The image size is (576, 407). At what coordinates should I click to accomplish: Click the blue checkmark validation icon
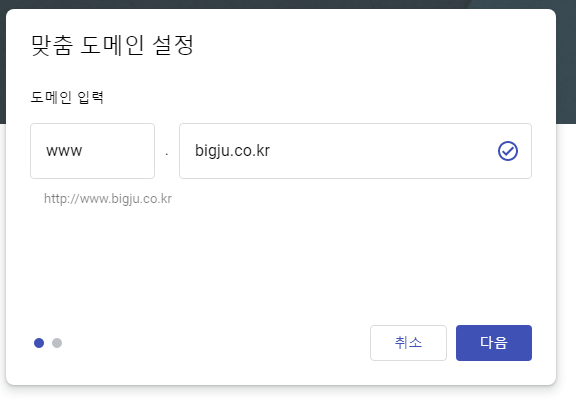click(508, 151)
